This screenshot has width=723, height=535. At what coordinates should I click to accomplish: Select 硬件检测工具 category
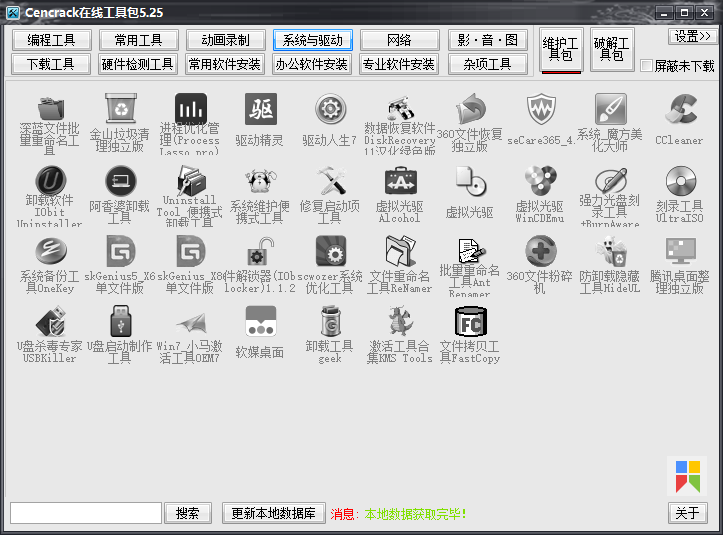click(138, 64)
